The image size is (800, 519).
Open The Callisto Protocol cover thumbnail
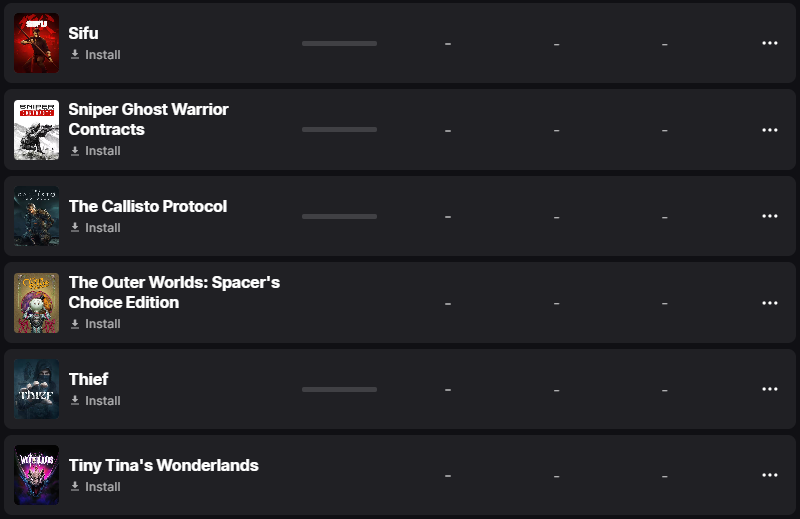(36, 216)
